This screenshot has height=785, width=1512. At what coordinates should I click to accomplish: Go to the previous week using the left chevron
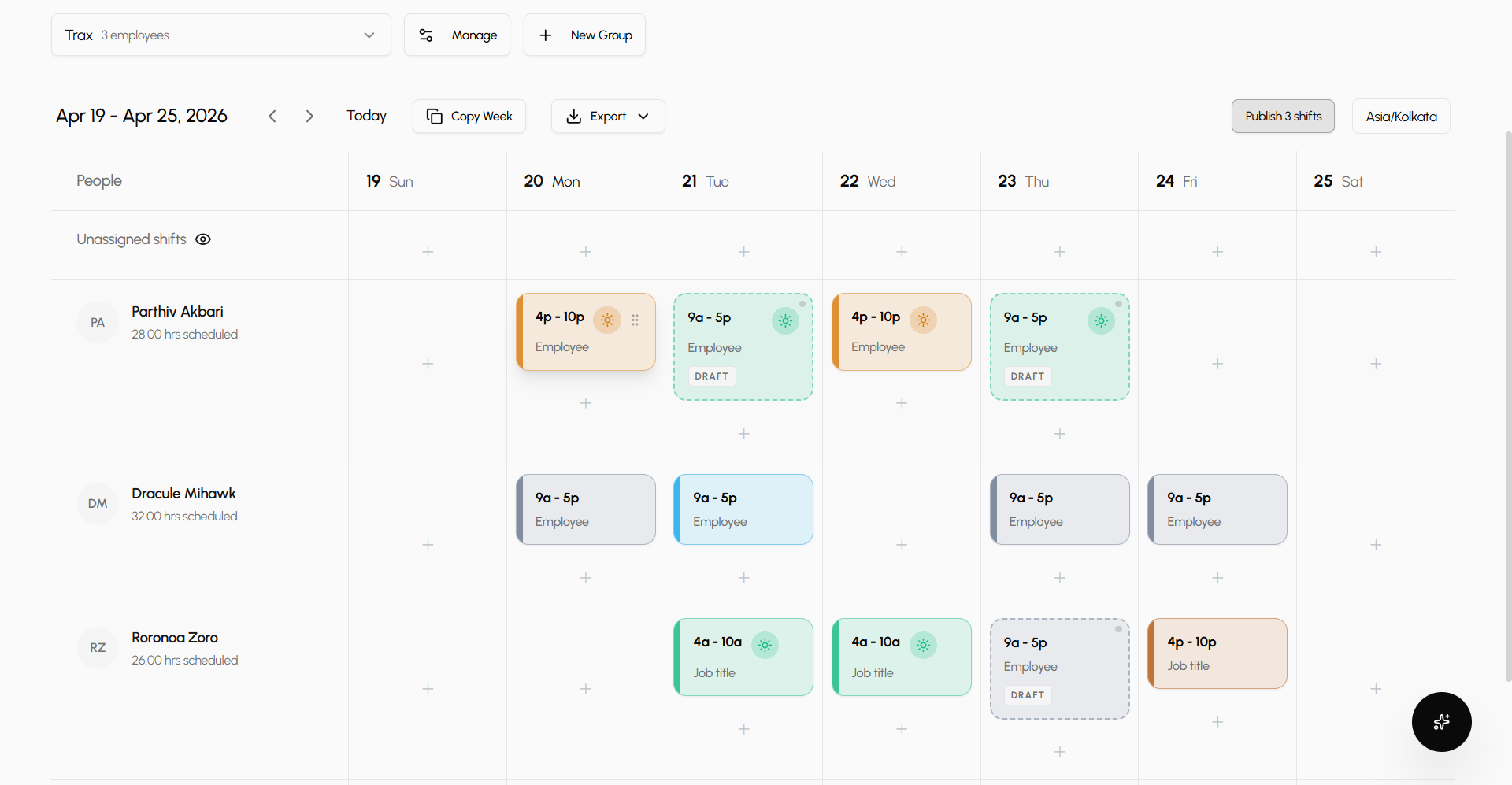pyautogui.click(x=272, y=116)
